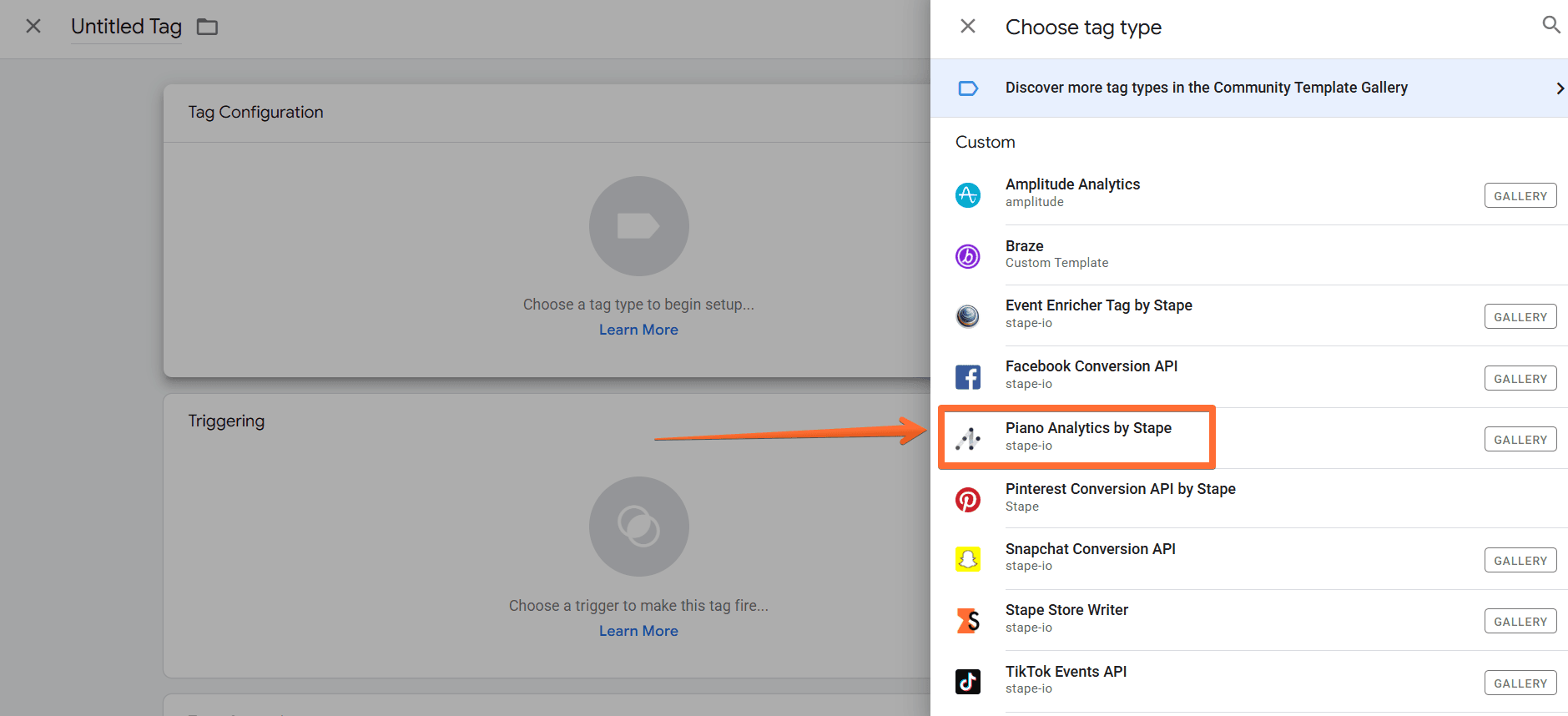The image size is (1568, 716).
Task: Select Snapchat Conversion API tag type
Action: (1249, 559)
